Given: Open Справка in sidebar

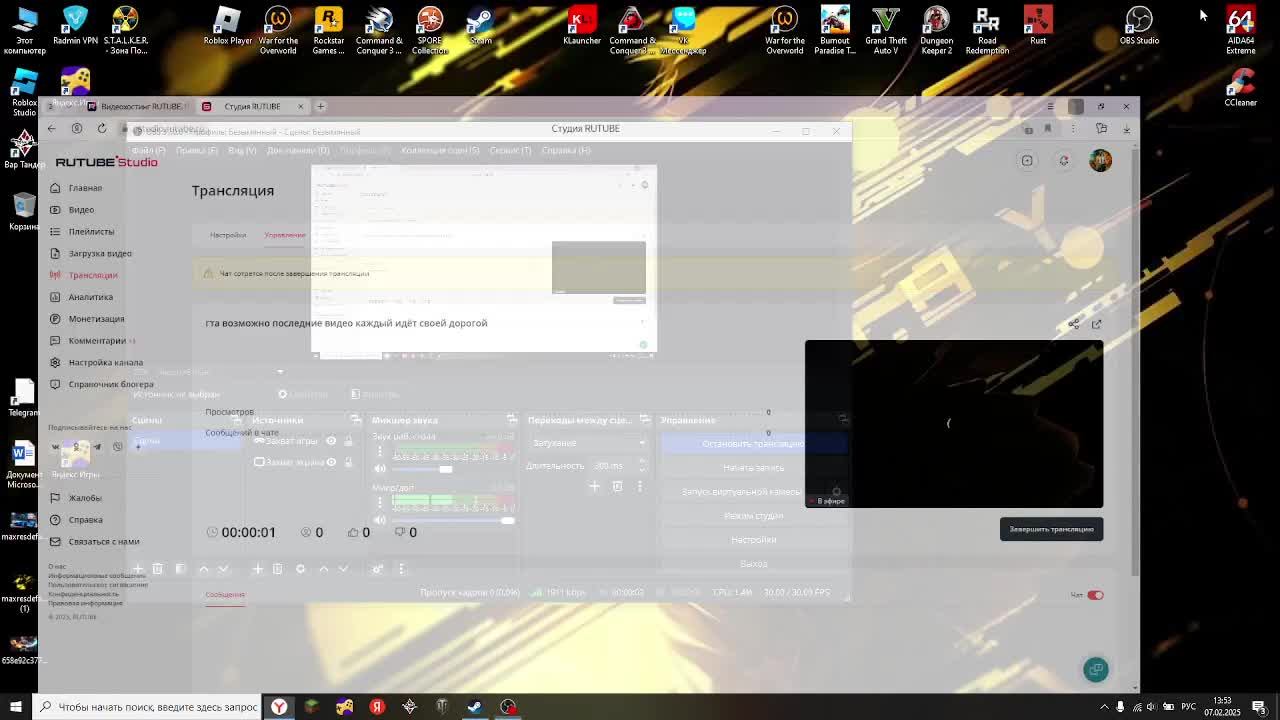Looking at the screenshot, I should pos(77,520).
